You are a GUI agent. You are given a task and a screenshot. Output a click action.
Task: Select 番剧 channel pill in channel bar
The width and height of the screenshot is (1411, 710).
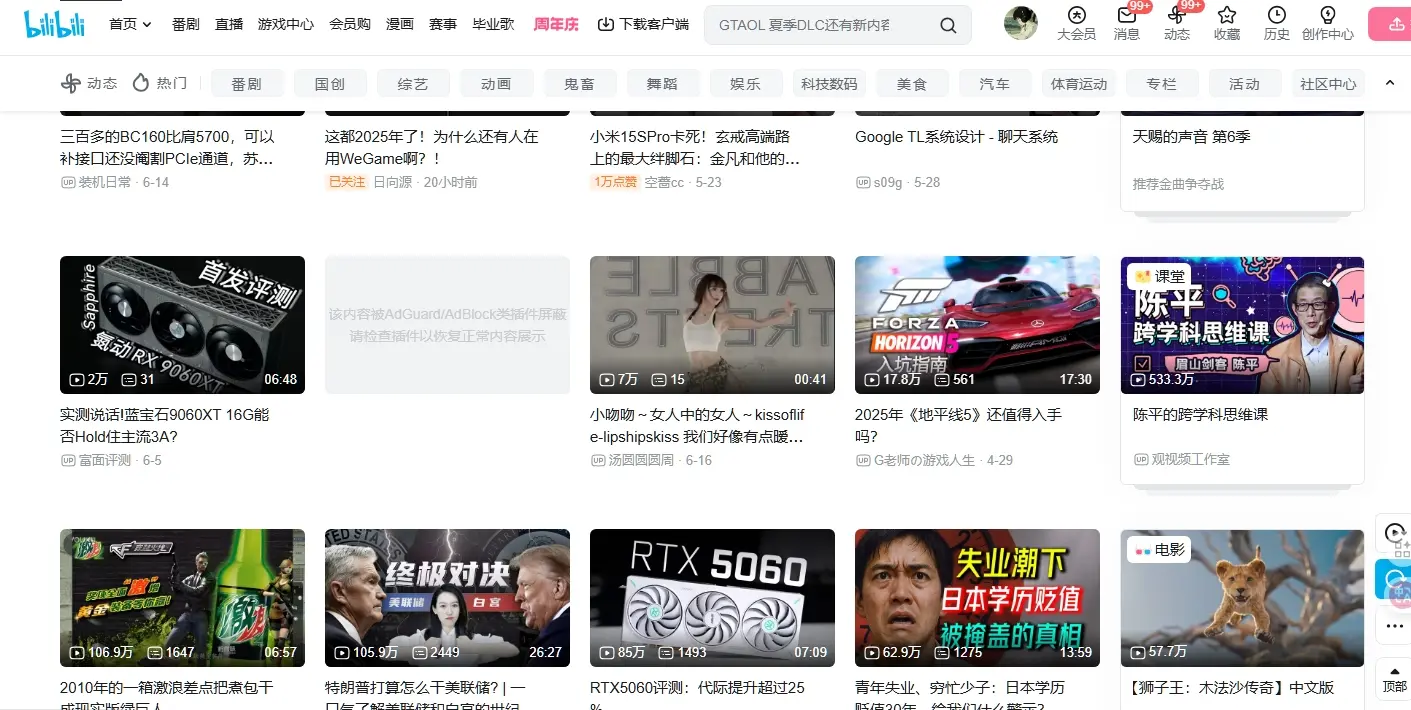(x=247, y=84)
